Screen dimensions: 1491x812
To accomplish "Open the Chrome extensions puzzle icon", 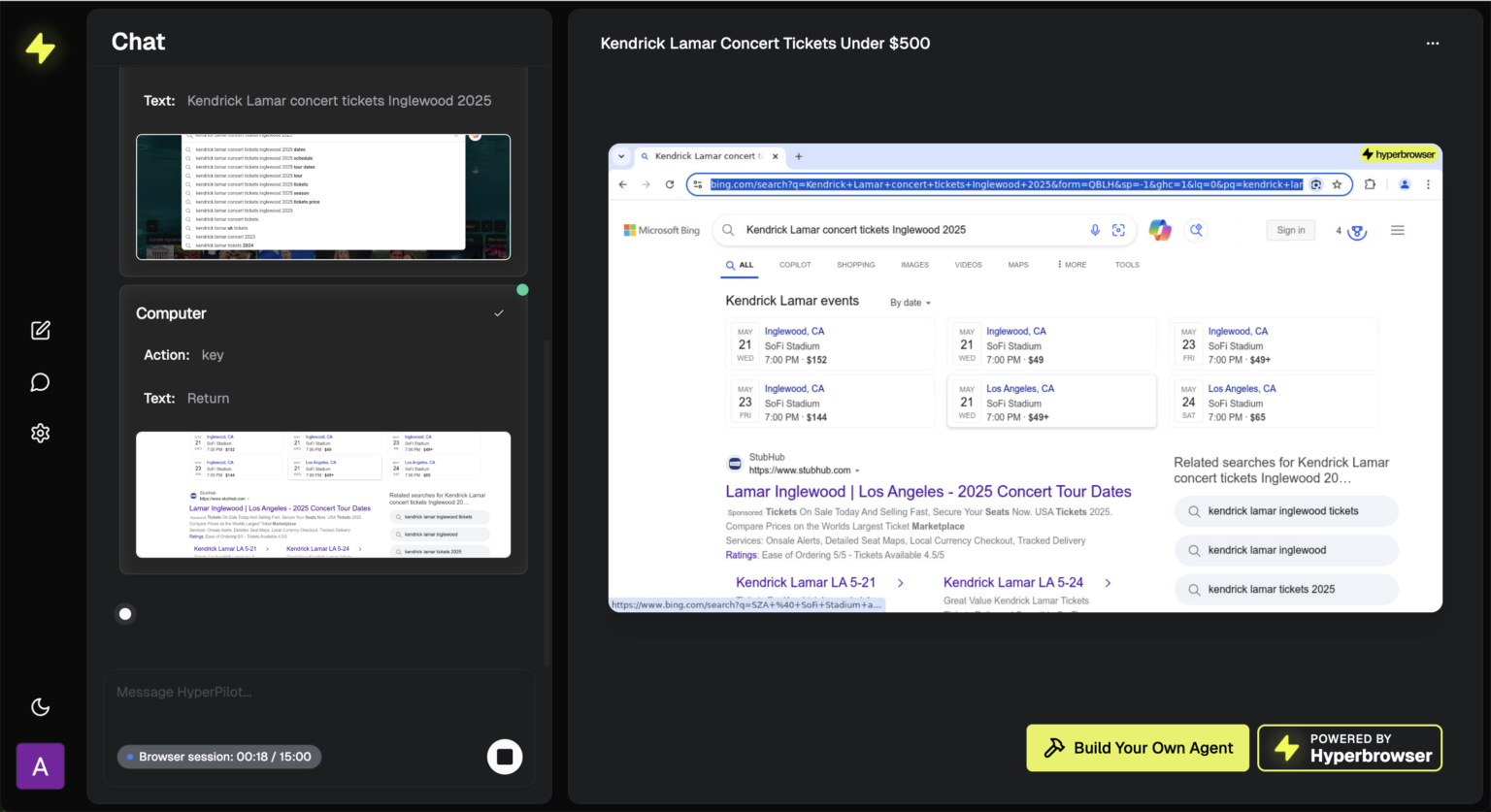I will pyautogui.click(x=1370, y=183).
